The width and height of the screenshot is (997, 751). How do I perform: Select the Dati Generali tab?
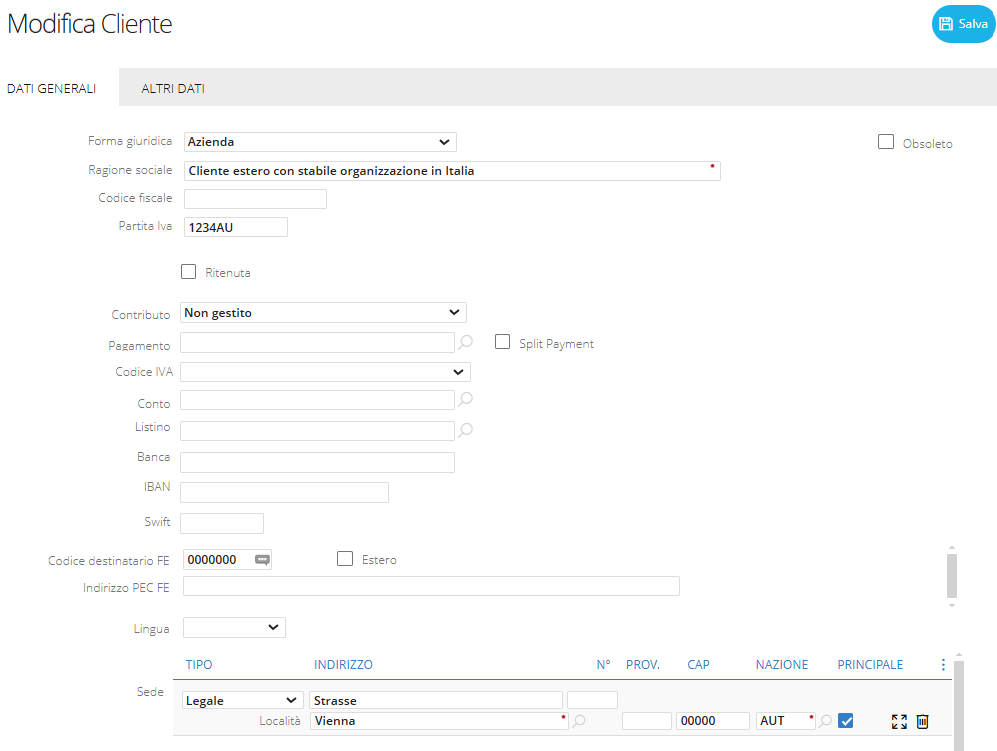[51, 89]
